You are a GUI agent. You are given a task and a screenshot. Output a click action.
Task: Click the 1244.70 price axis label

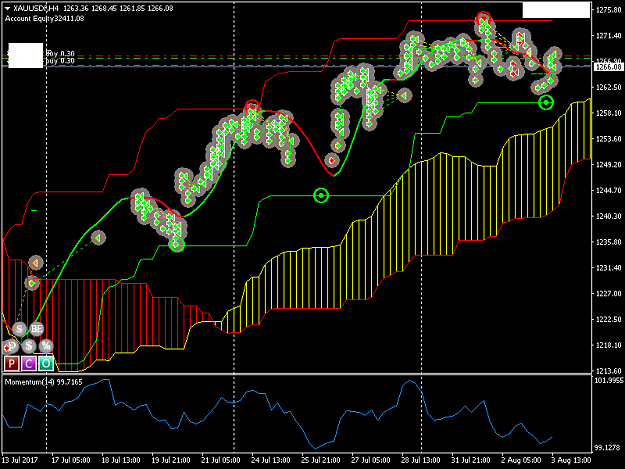coord(608,190)
